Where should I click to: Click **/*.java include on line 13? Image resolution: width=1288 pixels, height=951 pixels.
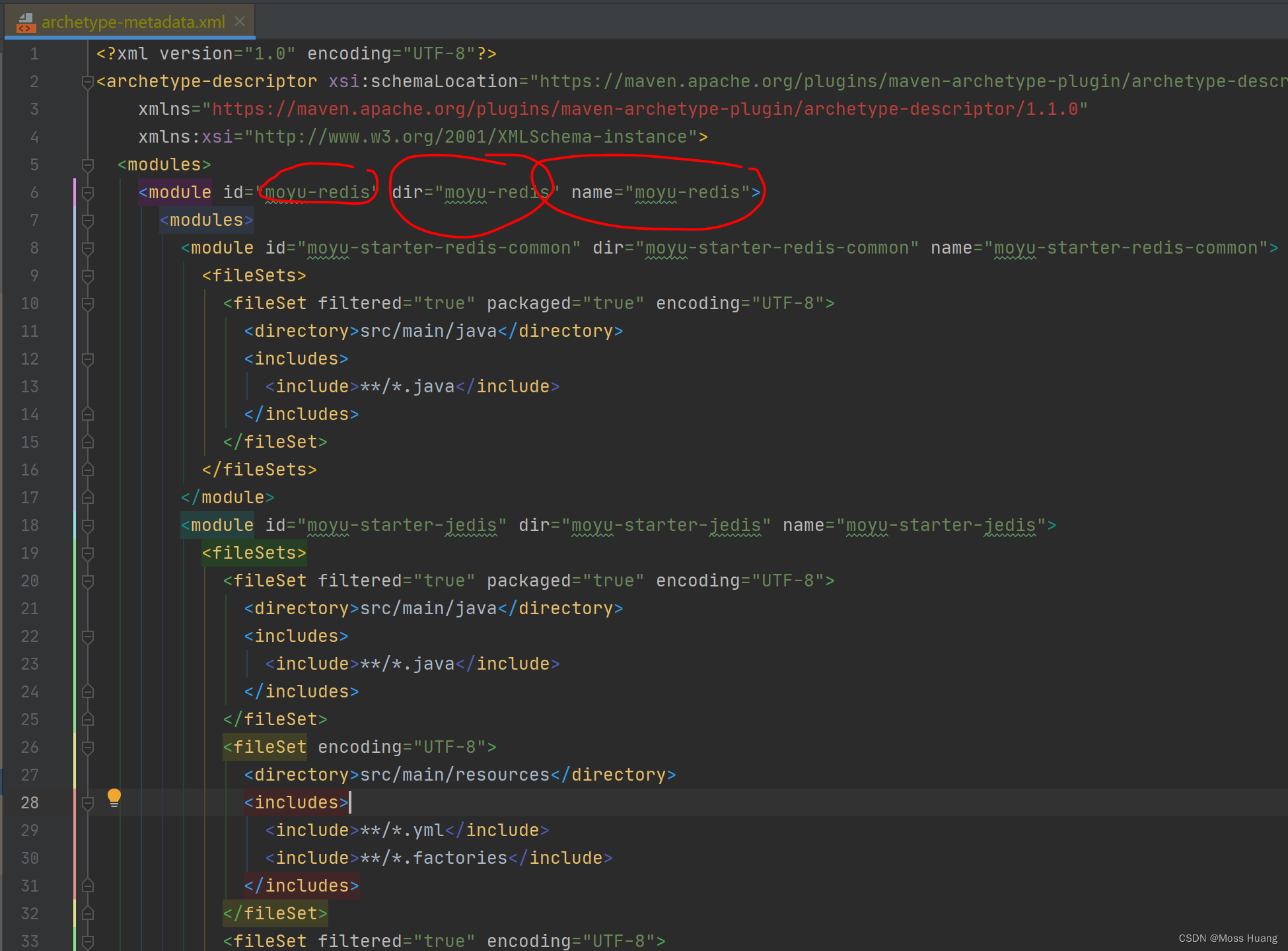pos(408,386)
